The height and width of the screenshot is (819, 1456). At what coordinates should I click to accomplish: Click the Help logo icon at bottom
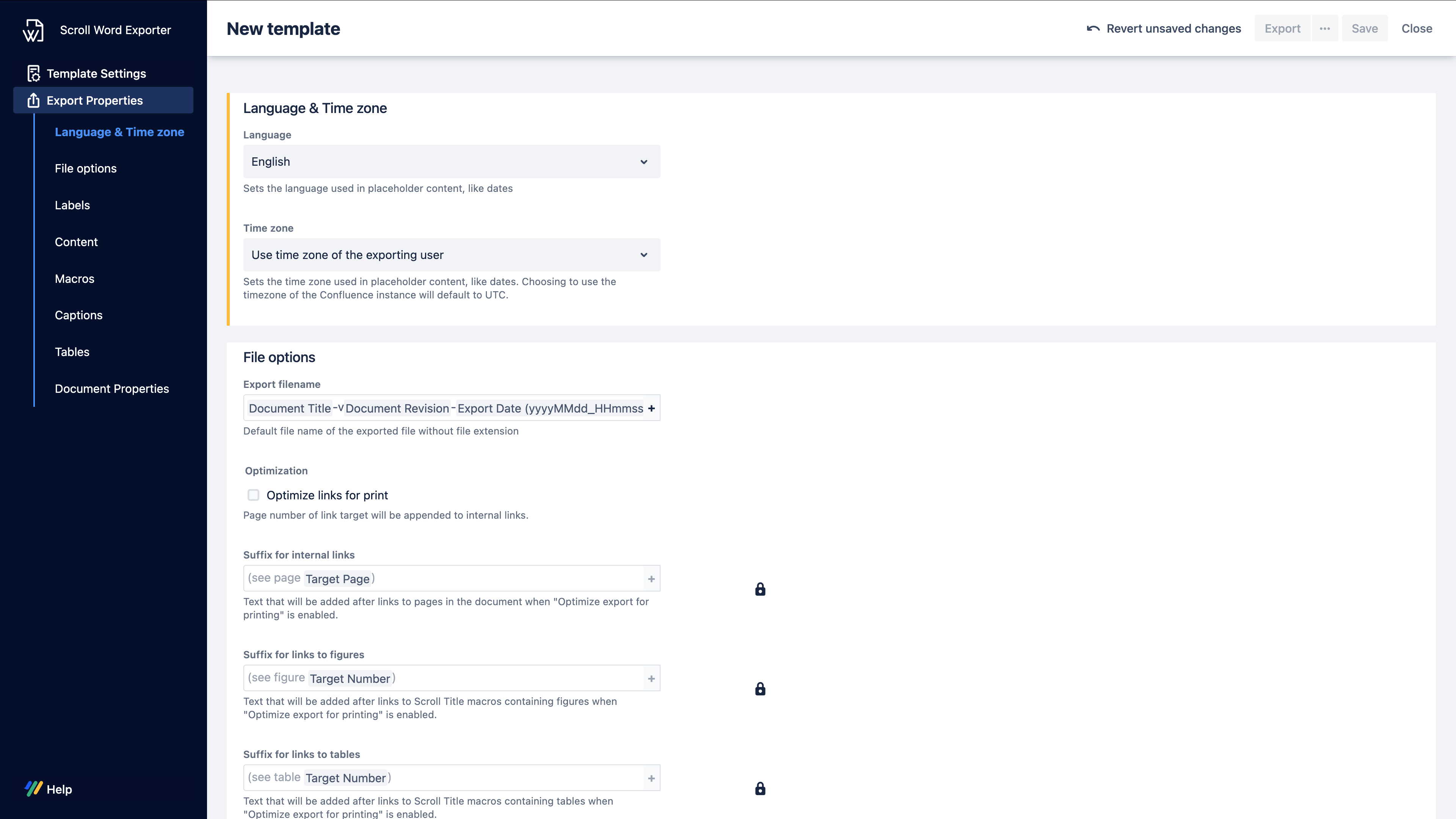[x=33, y=789]
